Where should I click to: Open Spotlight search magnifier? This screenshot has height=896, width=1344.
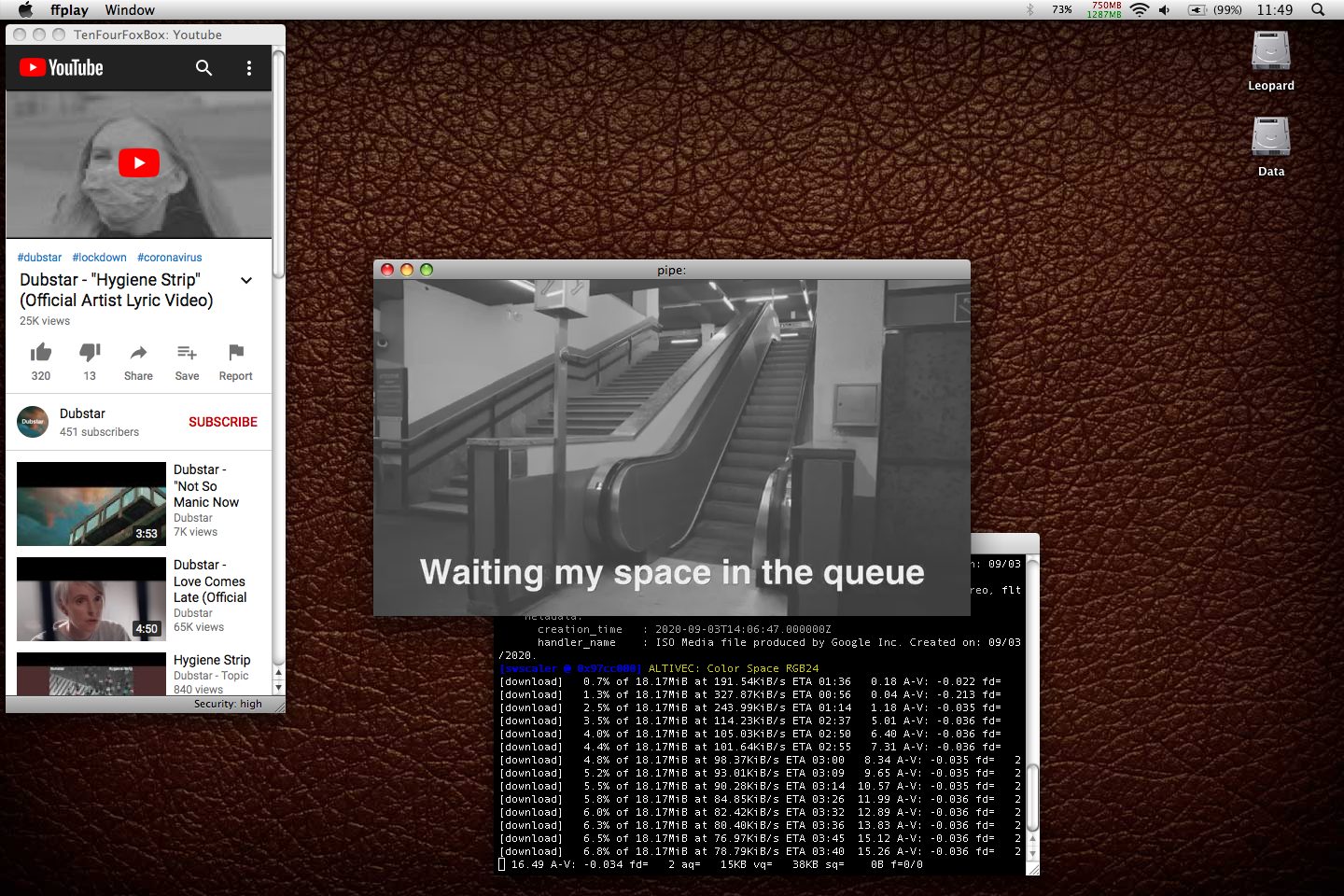(1318, 9)
